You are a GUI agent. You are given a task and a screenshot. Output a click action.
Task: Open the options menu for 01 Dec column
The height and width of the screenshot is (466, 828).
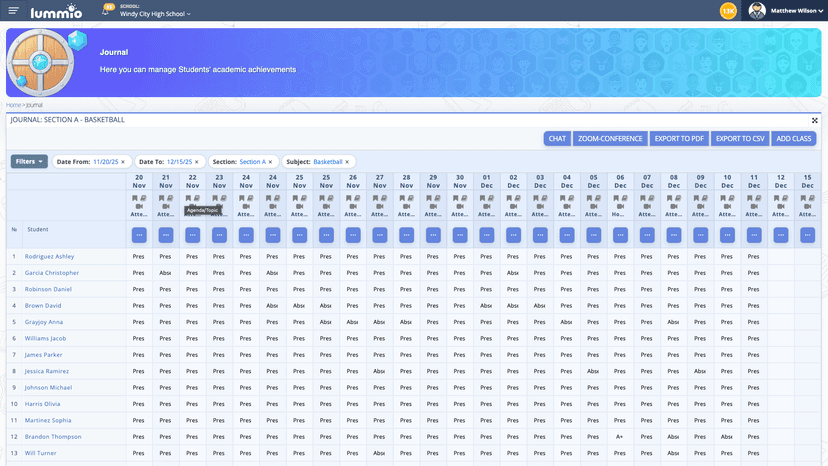click(x=487, y=235)
